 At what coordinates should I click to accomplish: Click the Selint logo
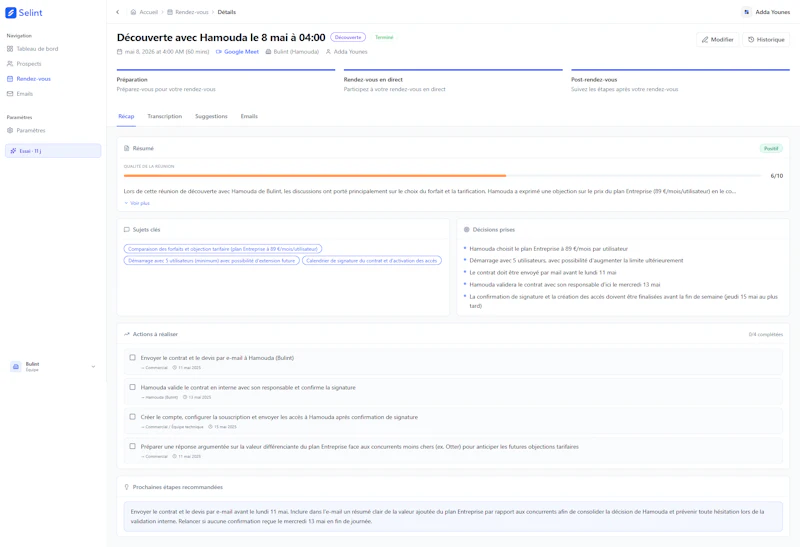click(23, 13)
